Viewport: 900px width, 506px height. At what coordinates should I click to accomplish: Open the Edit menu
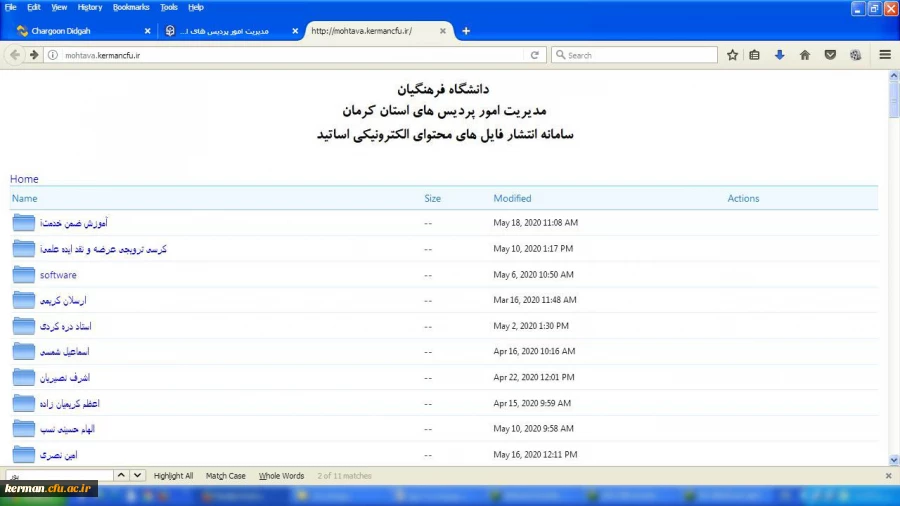(34, 7)
